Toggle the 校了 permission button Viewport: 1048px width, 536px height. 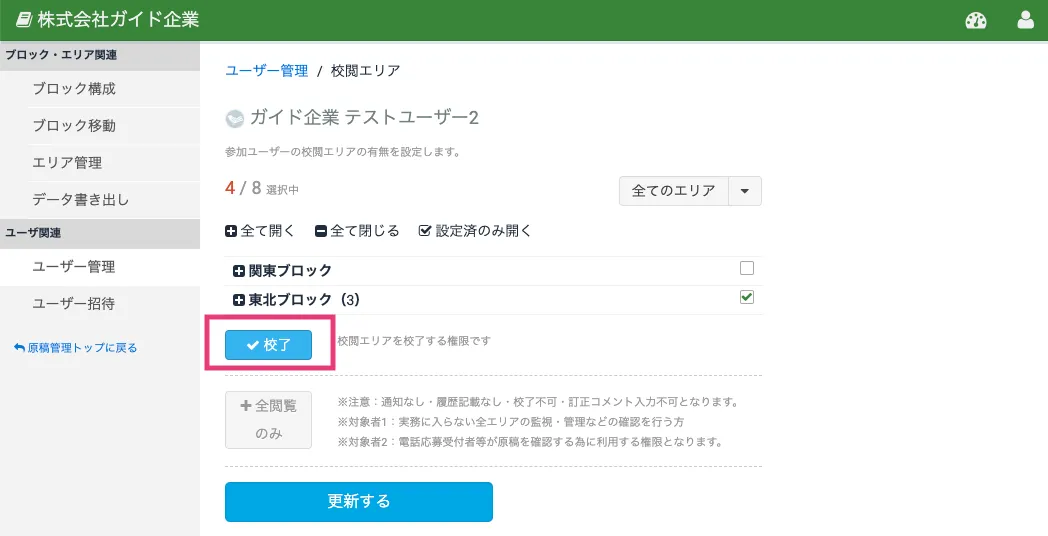268,345
